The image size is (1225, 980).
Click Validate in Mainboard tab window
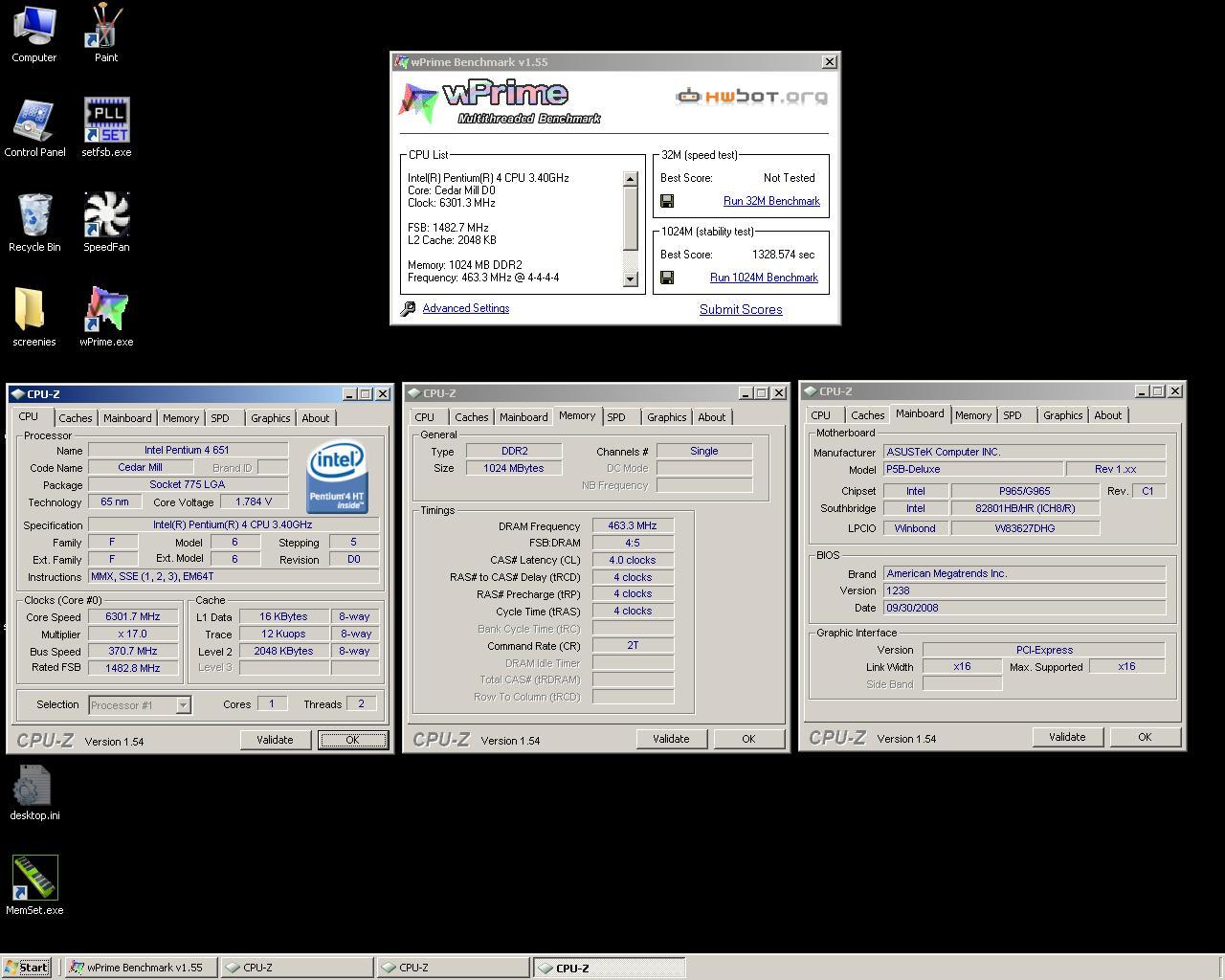[x=1067, y=737]
